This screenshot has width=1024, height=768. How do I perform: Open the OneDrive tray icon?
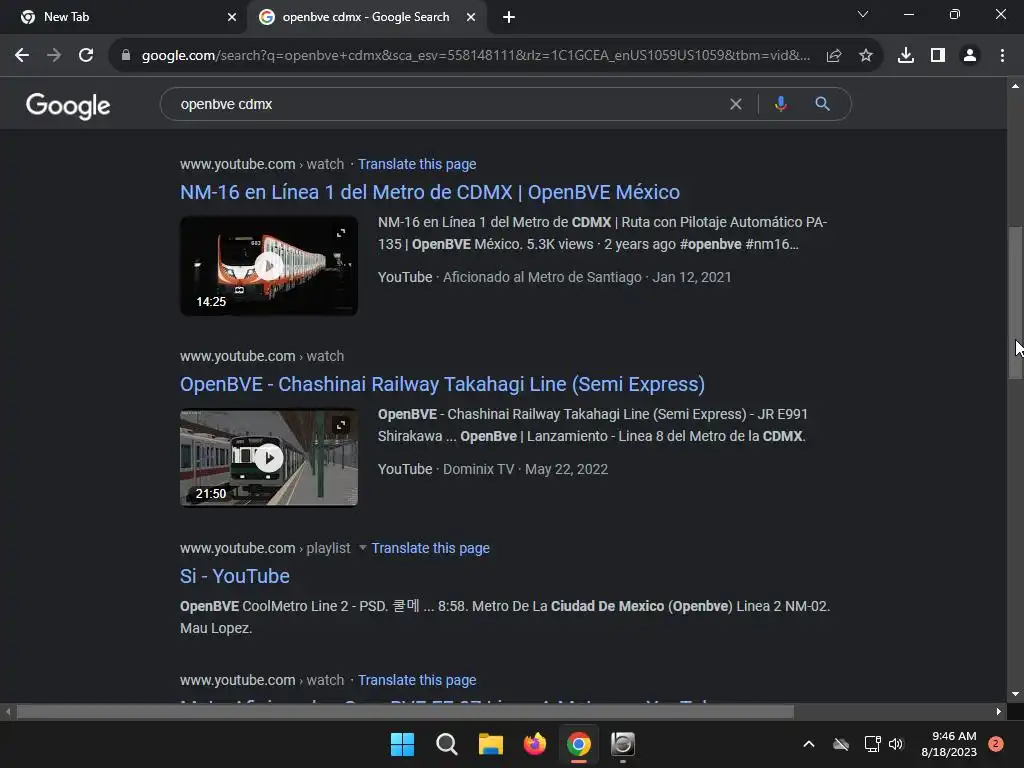[840, 744]
